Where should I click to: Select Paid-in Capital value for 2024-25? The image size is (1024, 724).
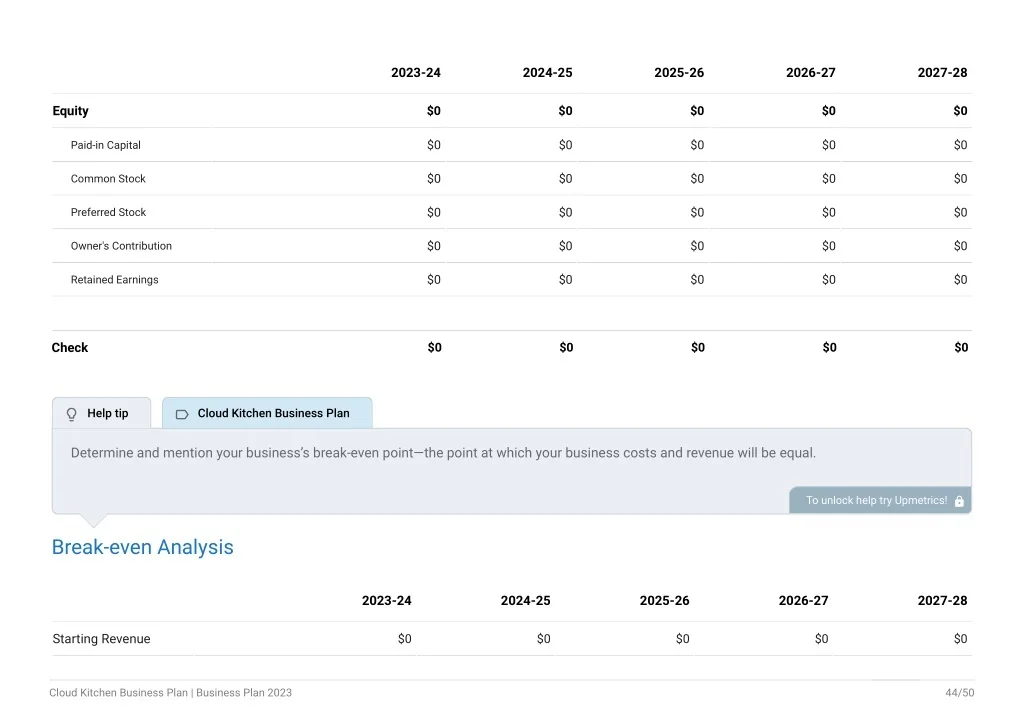[x=566, y=145]
